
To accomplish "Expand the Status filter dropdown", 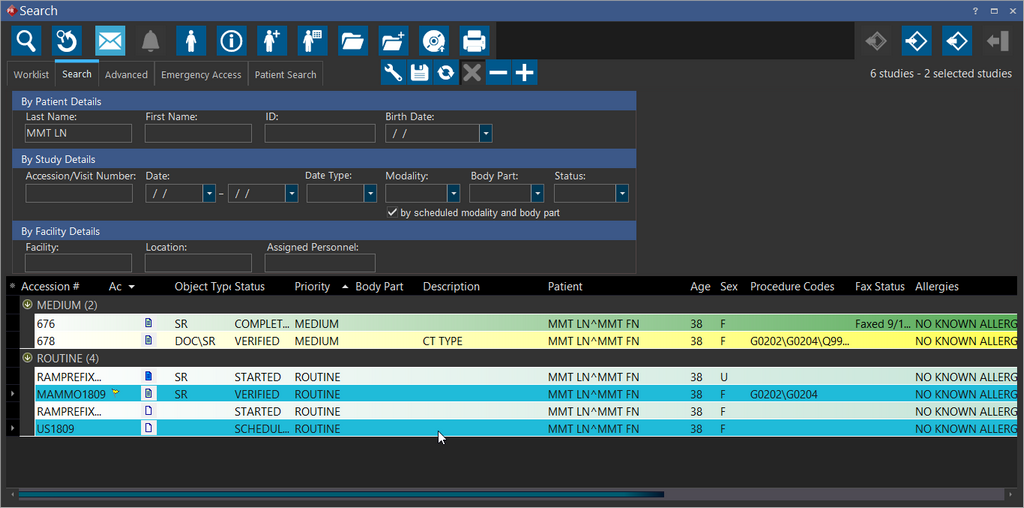I will [x=622, y=194].
